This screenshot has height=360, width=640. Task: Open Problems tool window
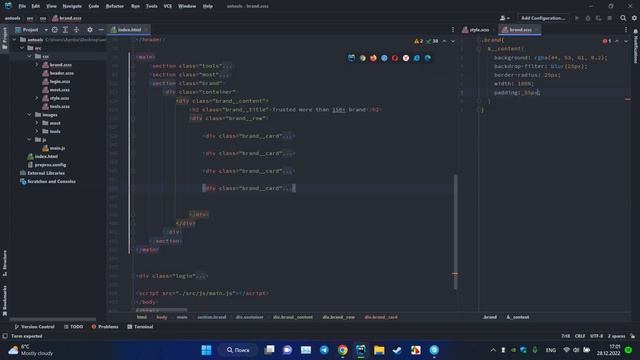(105, 327)
